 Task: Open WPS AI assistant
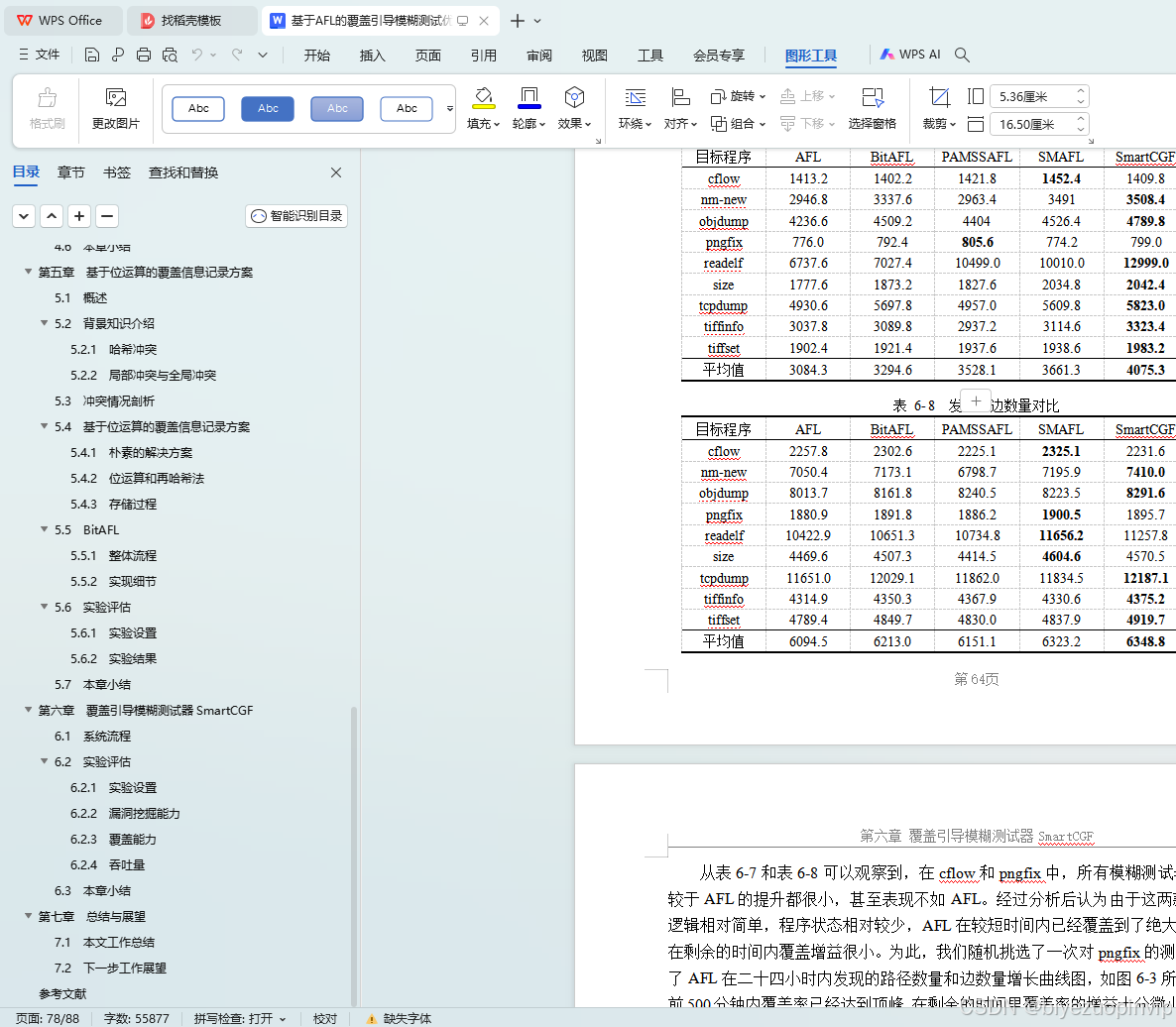pos(909,55)
